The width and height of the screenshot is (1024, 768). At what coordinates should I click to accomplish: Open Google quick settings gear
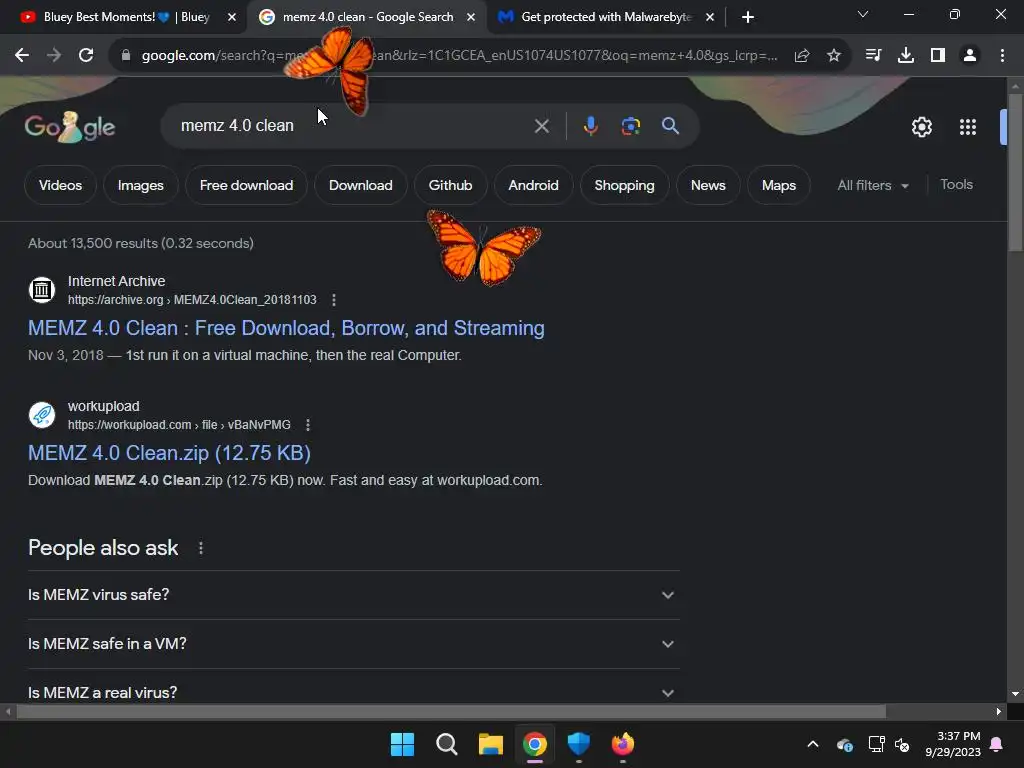pyautogui.click(x=921, y=127)
